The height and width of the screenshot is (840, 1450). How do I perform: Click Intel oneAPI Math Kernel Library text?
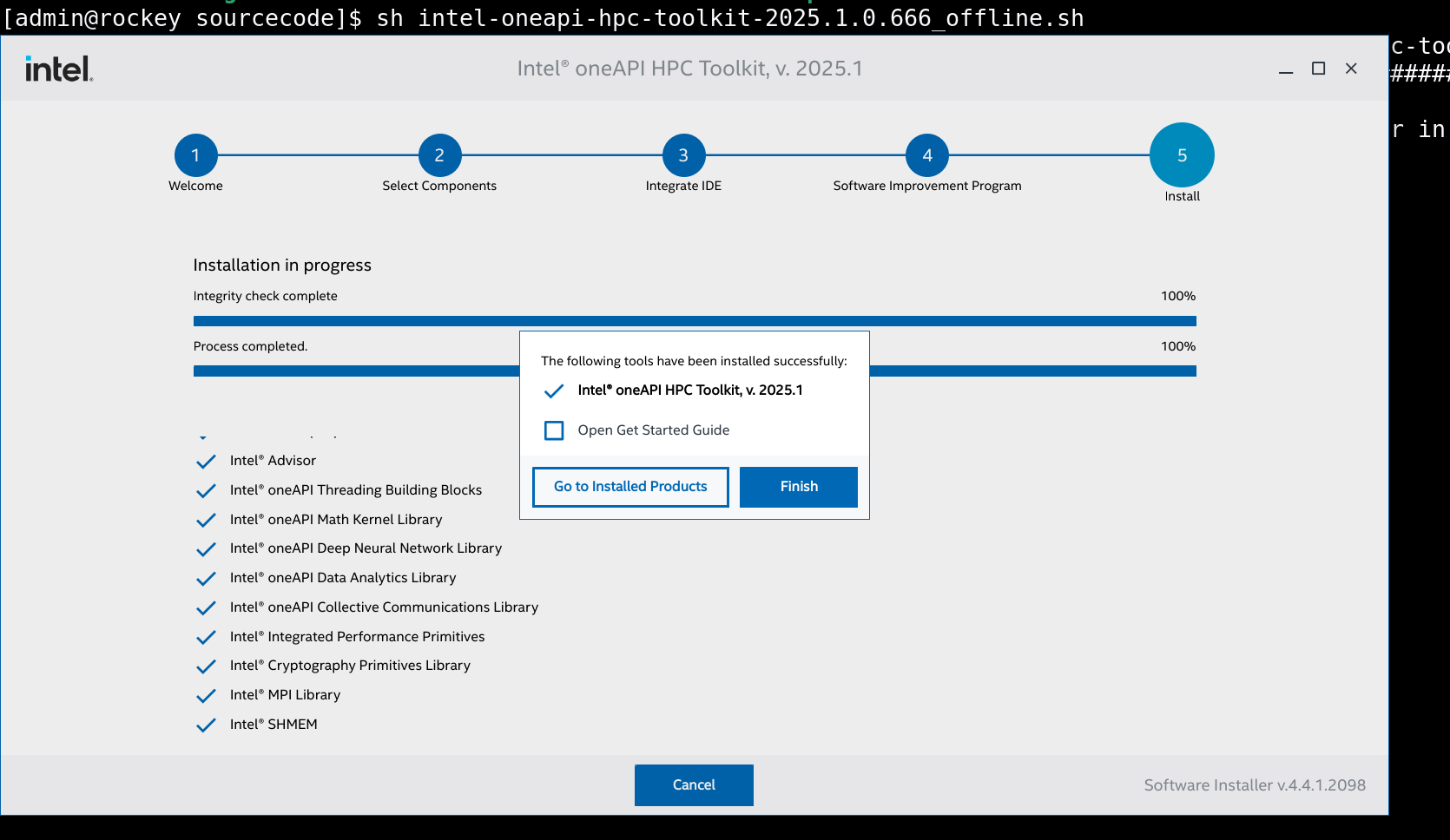click(336, 520)
